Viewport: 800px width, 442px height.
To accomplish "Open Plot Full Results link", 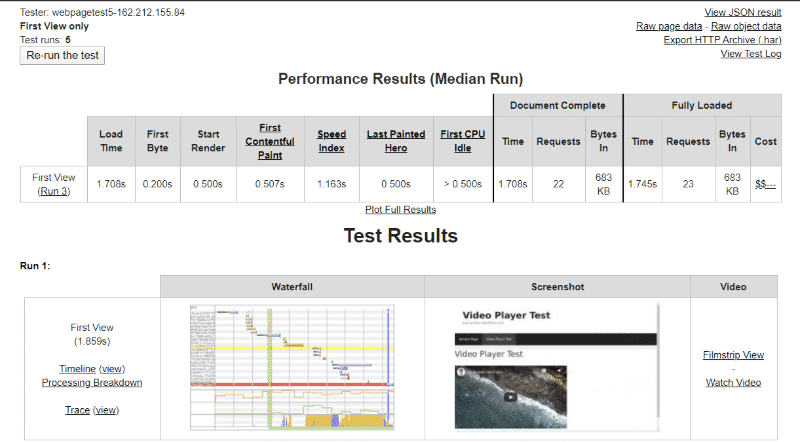I will coord(400,209).
